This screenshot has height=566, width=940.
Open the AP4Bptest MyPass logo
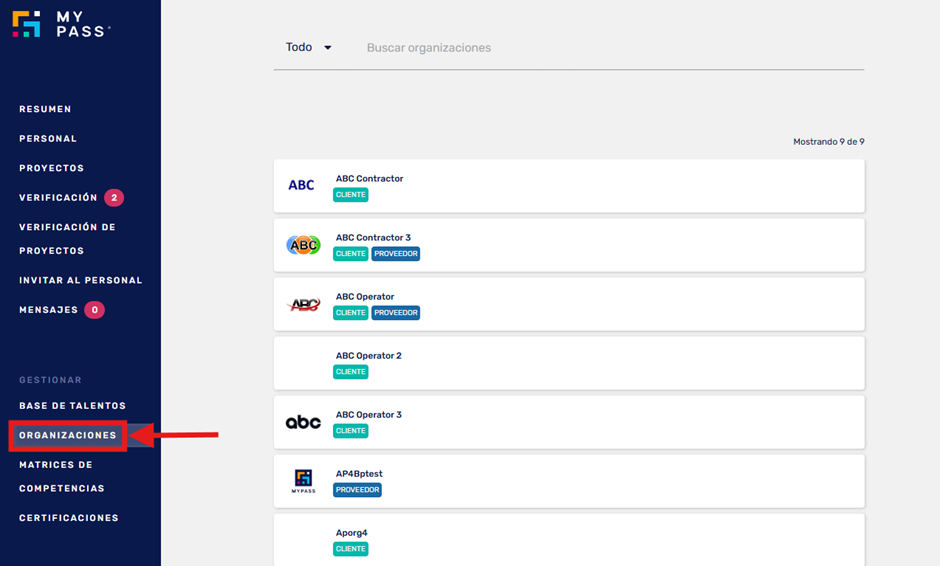coord(303,481)
